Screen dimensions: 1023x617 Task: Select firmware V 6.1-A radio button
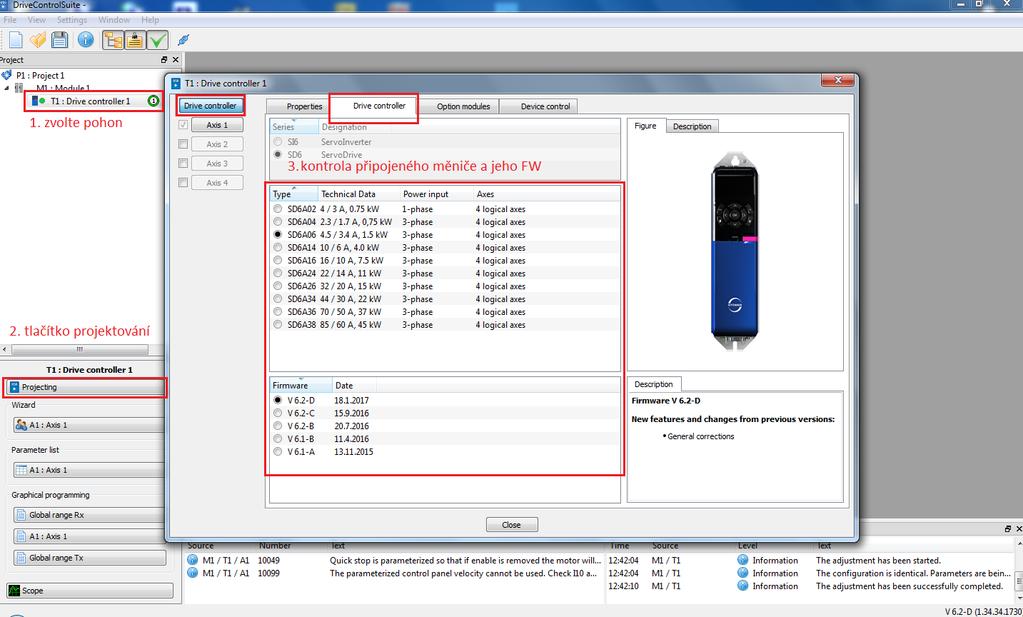(278, 451)
